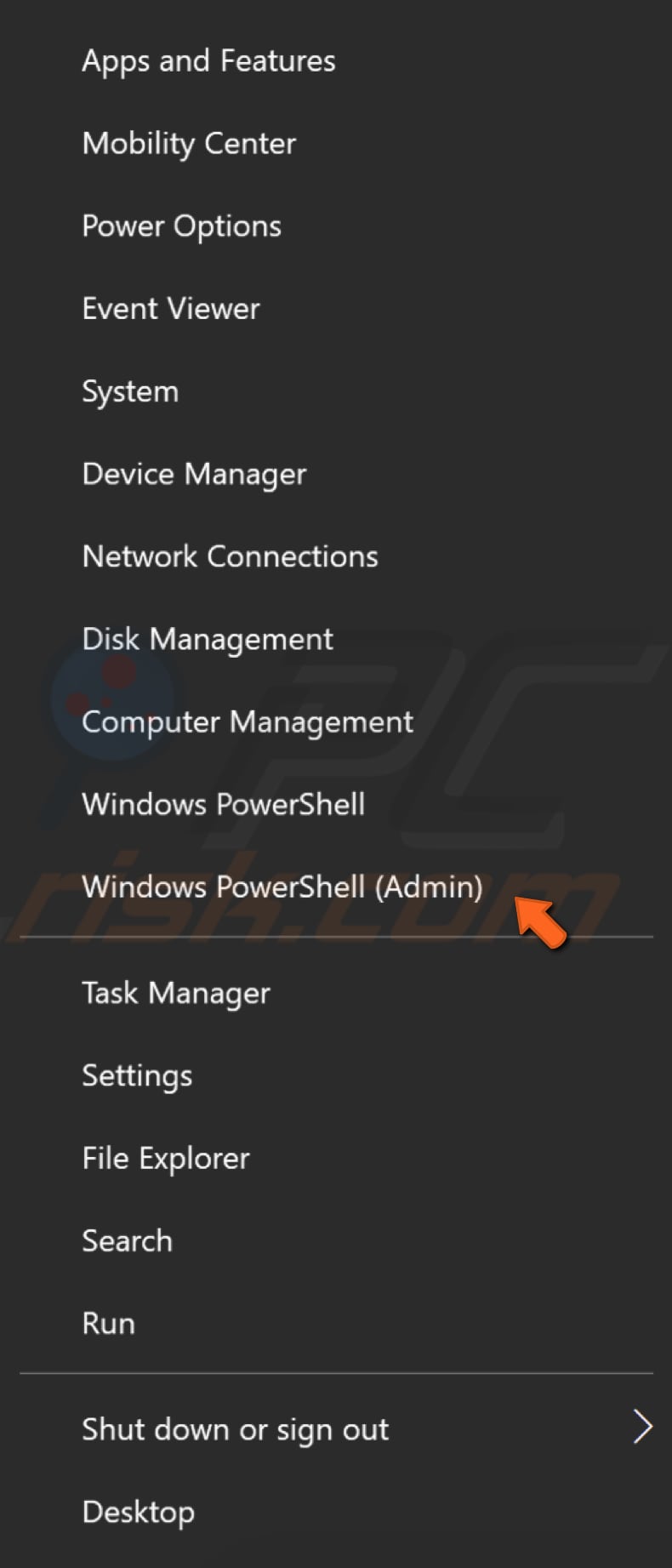Screen dimensions: 672x1568
Task: Launch Windows PowerShell
Action: click(x=223, y=804)
